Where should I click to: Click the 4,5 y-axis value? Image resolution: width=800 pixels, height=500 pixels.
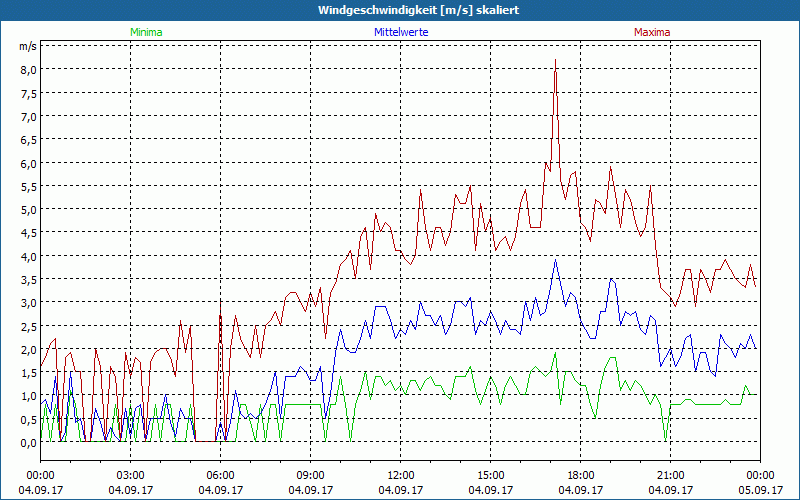[29, 233]
